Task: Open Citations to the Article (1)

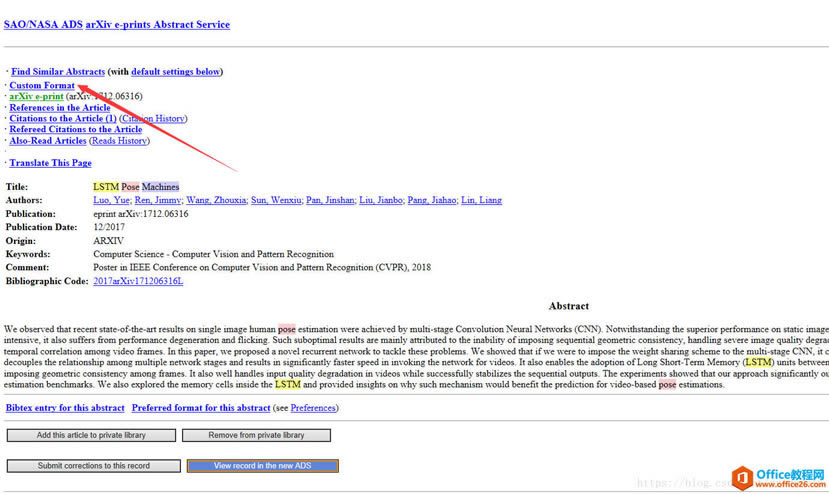Action: pos(63,118)
